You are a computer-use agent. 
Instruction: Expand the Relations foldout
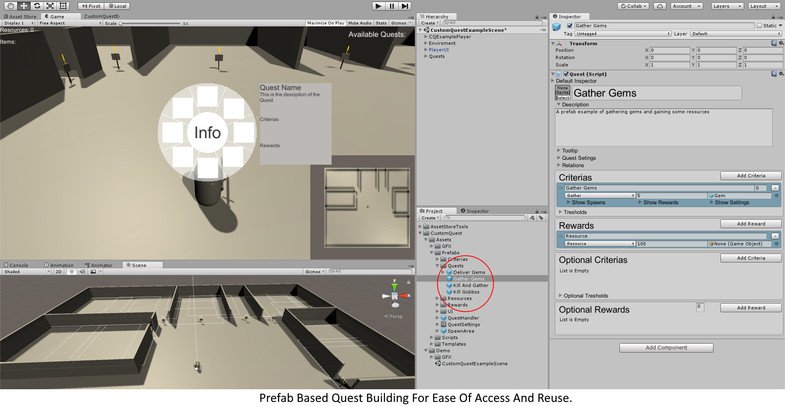570,165
